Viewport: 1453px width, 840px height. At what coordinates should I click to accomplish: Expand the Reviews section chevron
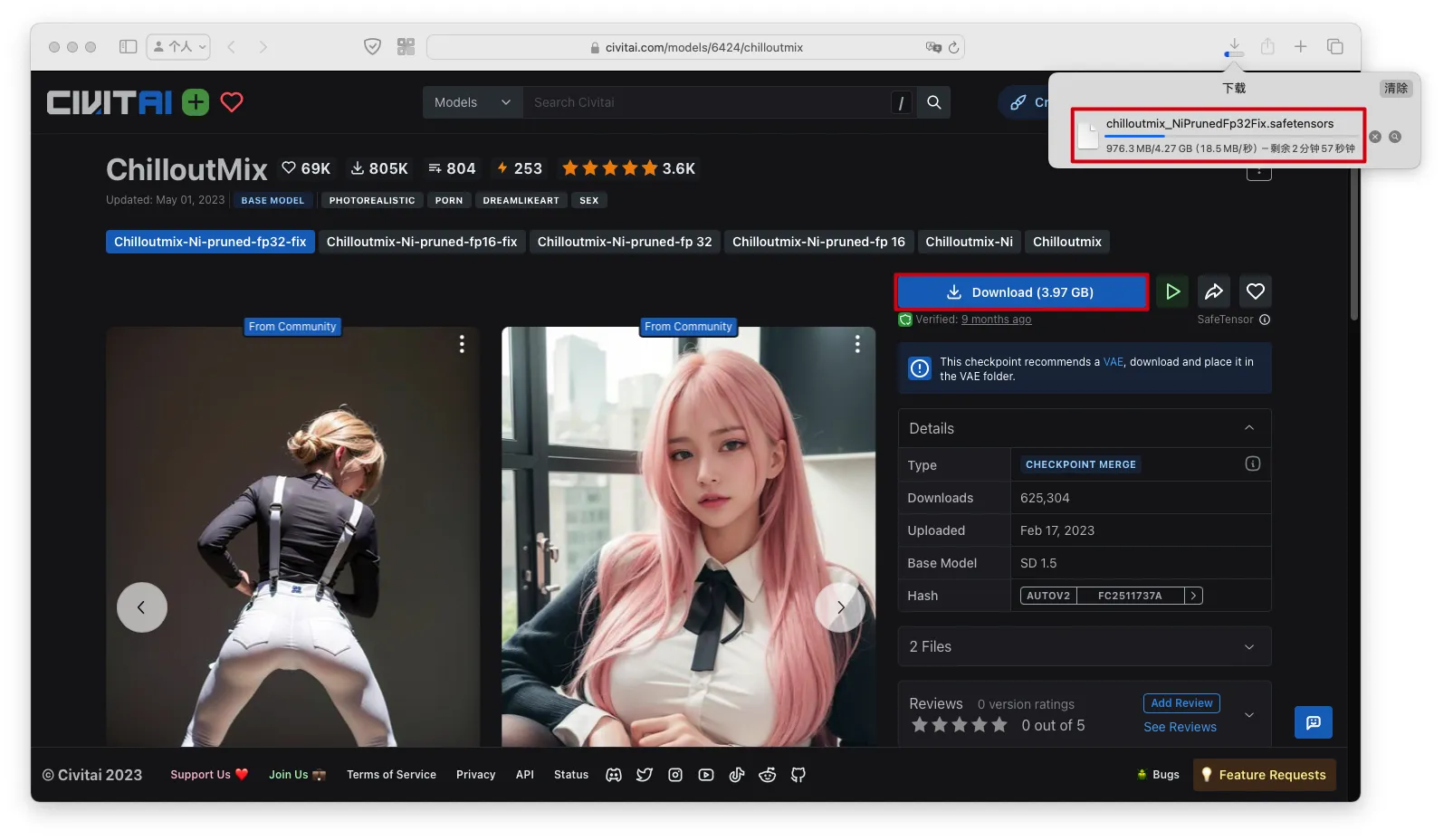click(x=1249, y=715)
